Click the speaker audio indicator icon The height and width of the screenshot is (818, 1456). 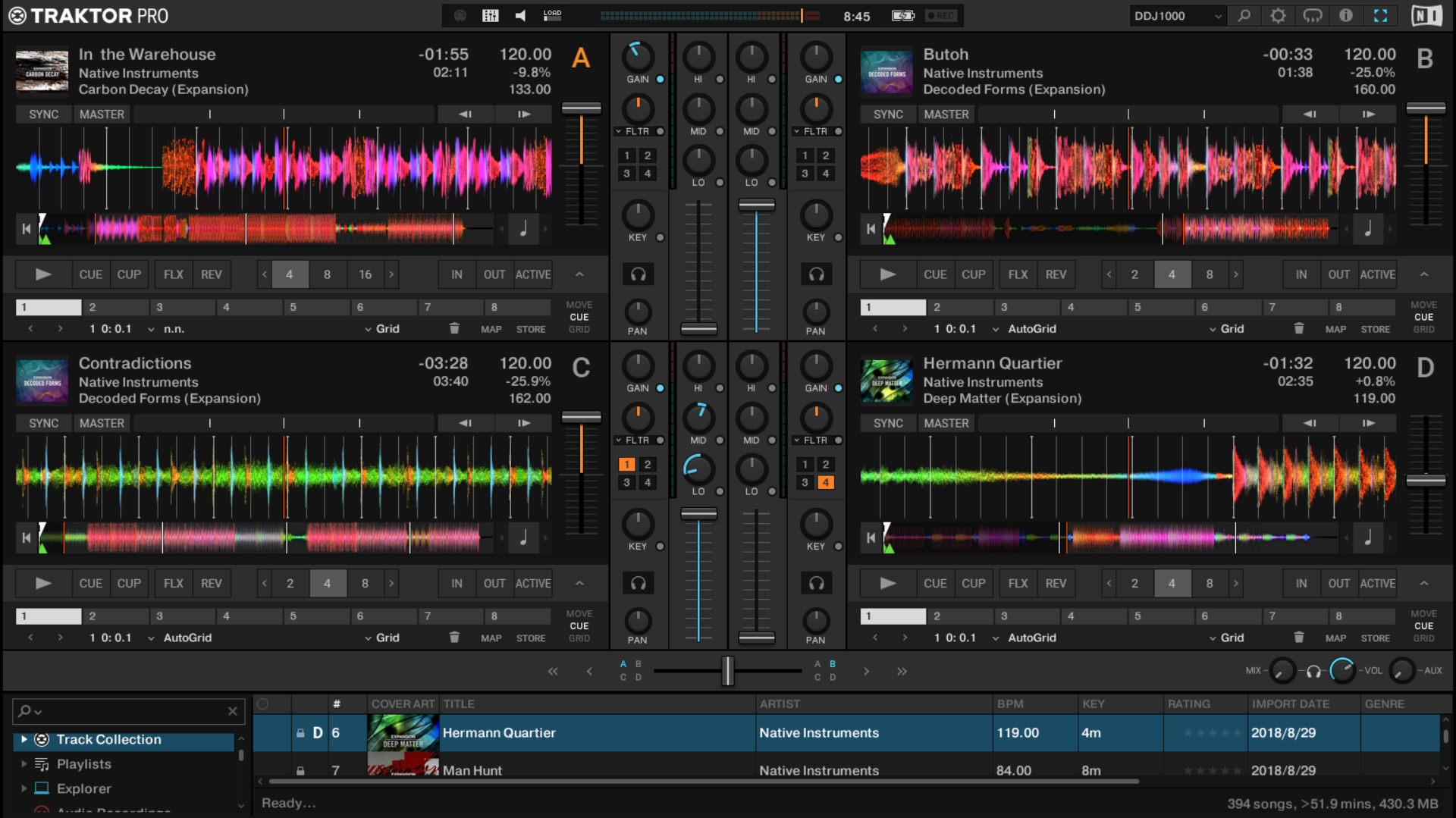point(521,16)
